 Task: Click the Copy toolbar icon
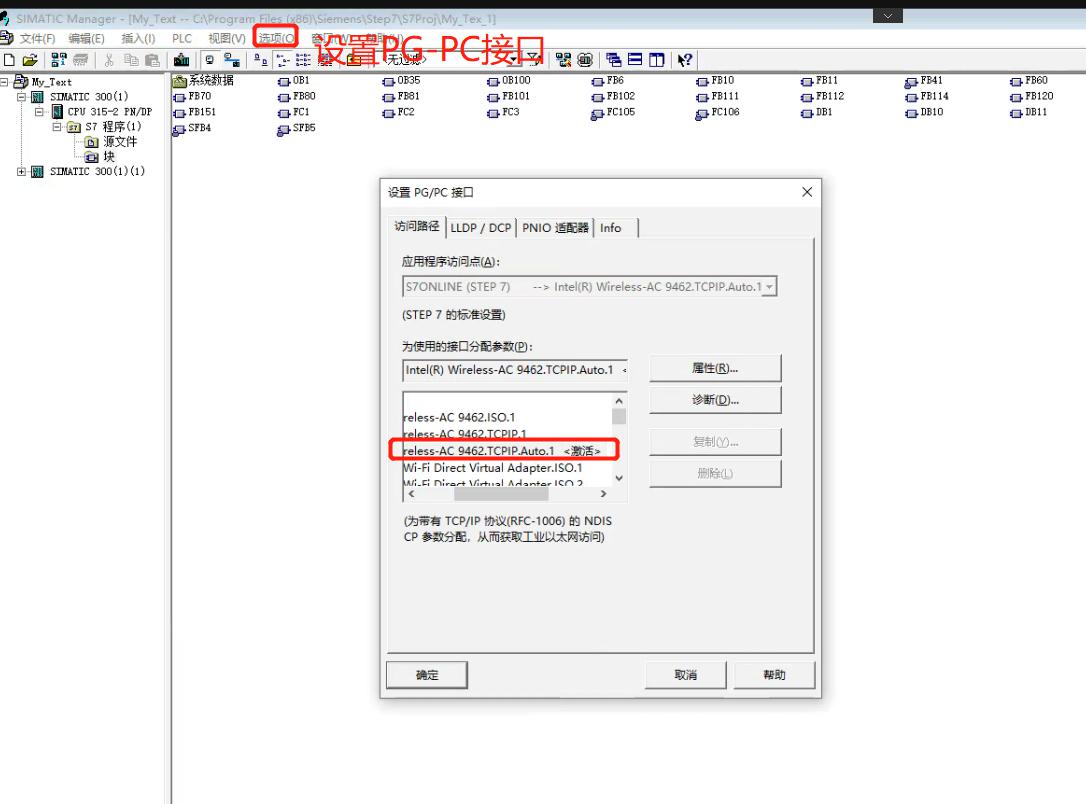pos(131,60)
